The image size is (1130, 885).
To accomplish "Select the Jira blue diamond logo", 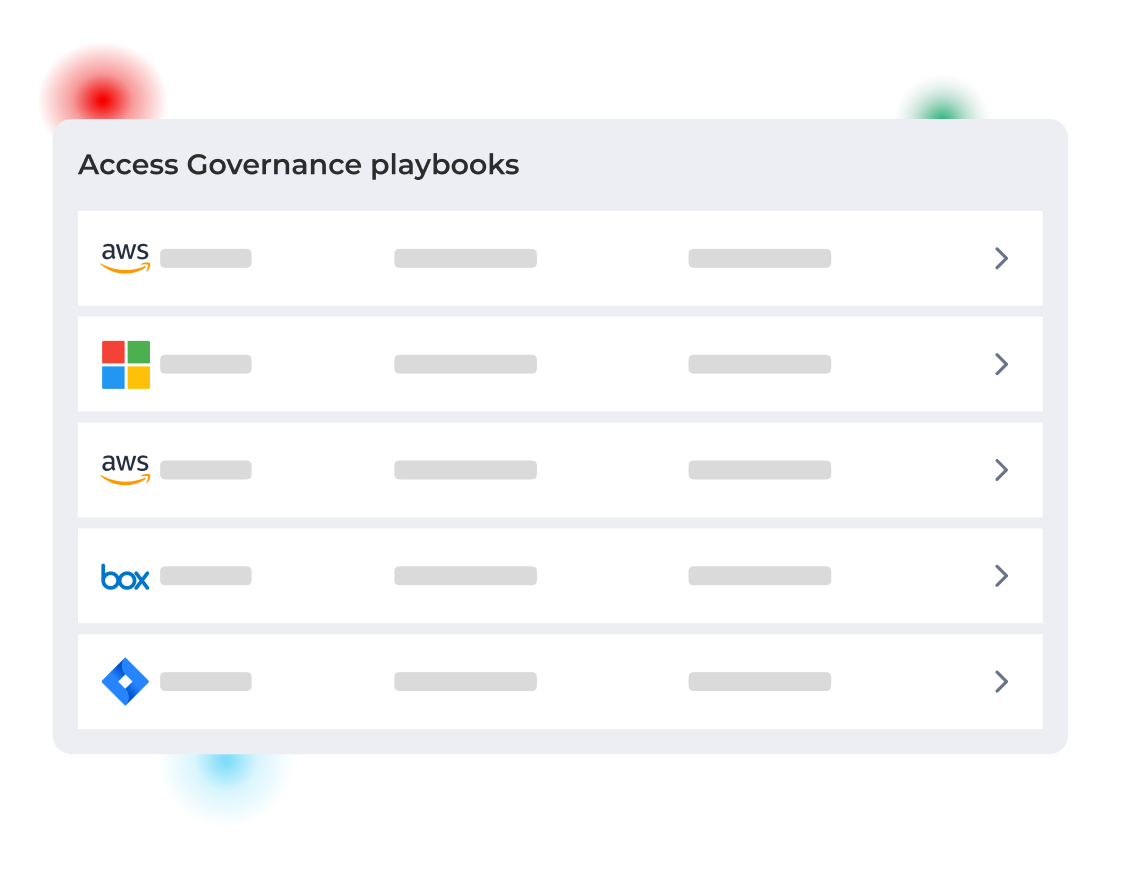I will point(125,682).
